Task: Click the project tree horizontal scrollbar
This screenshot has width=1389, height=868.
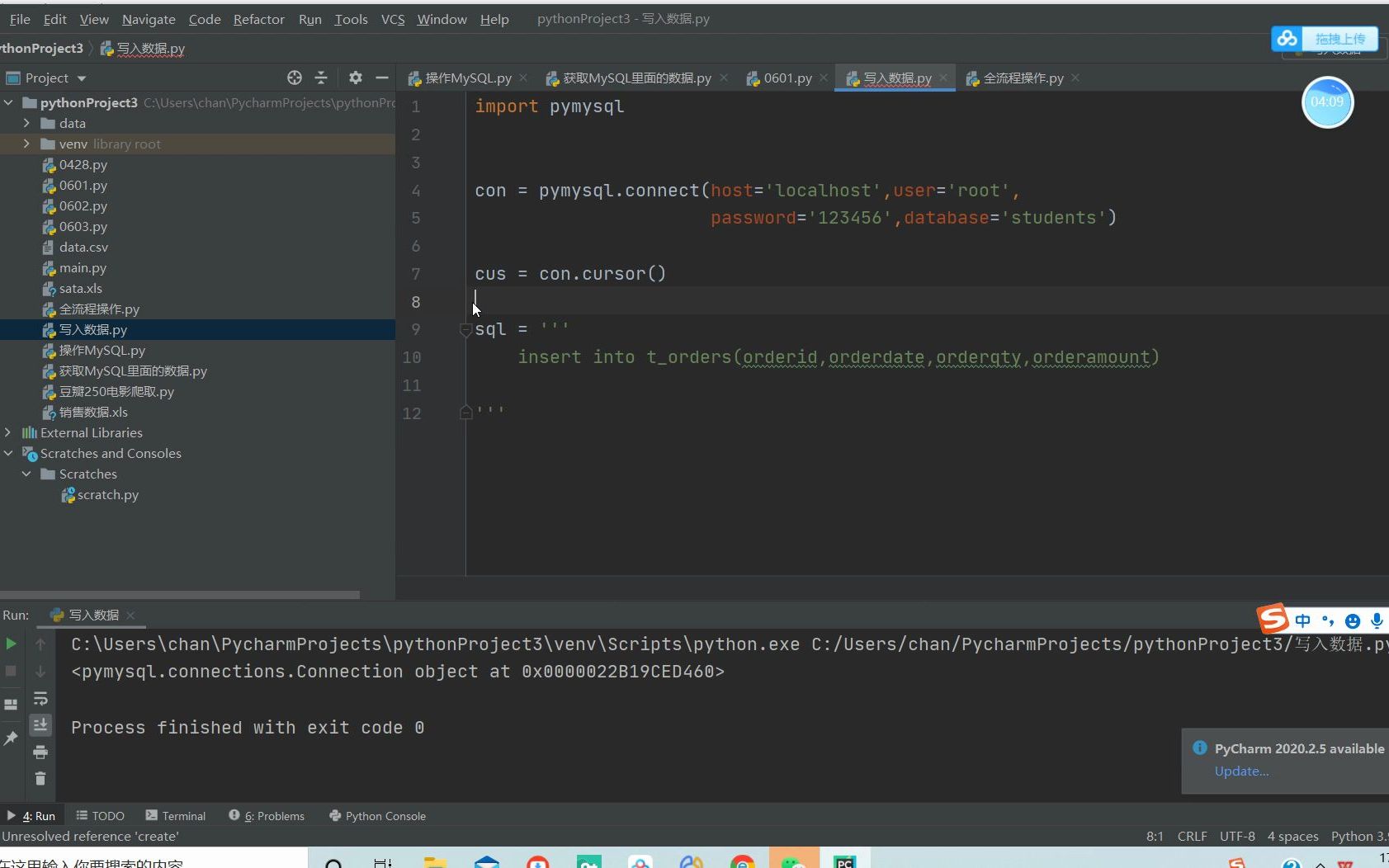Action: pos(180,594)
